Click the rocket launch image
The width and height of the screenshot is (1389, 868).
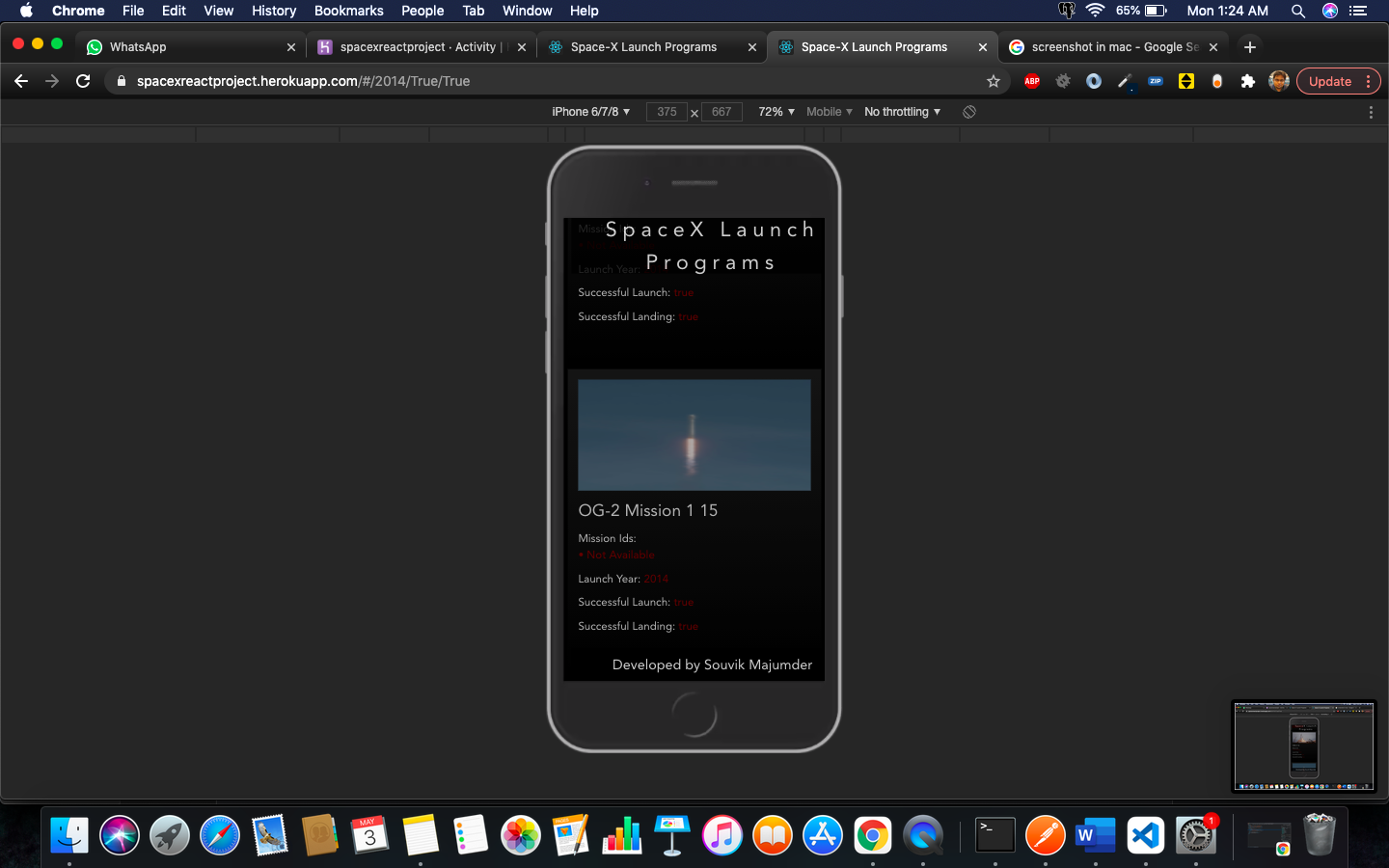694,435
